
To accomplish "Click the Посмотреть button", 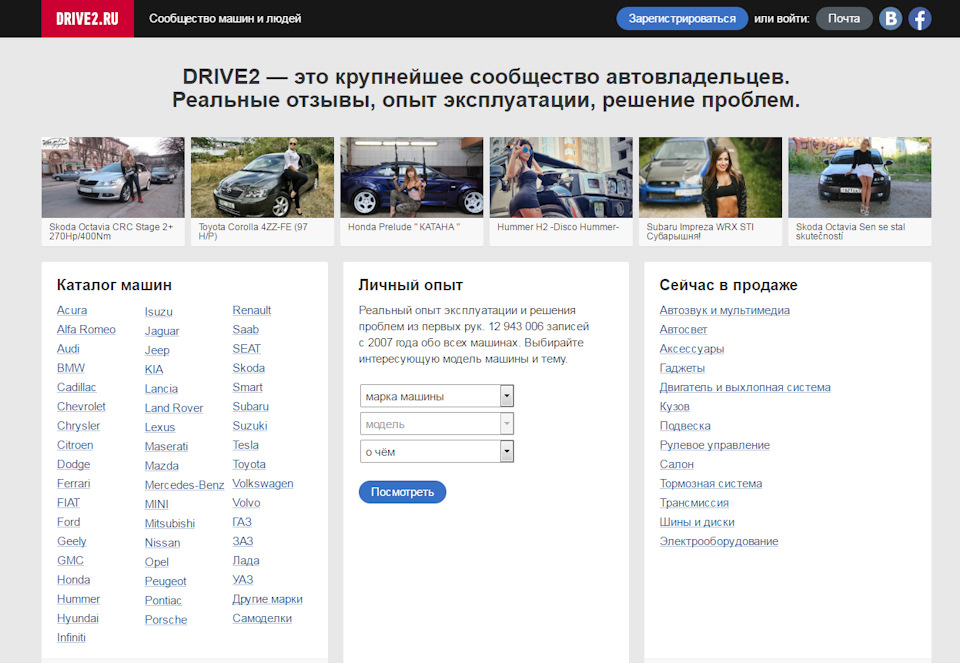I will (x=402, y=492).
